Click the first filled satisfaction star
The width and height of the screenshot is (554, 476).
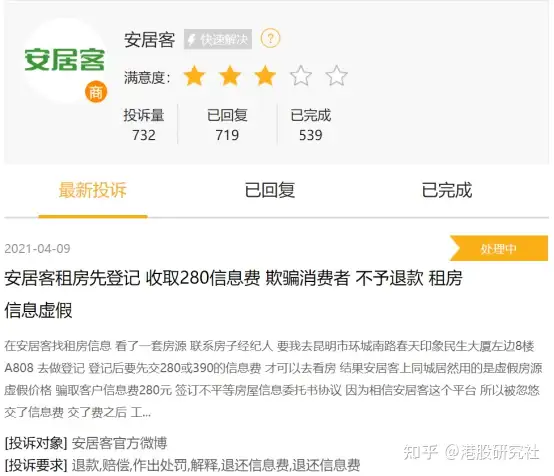(x=194, y=76)
